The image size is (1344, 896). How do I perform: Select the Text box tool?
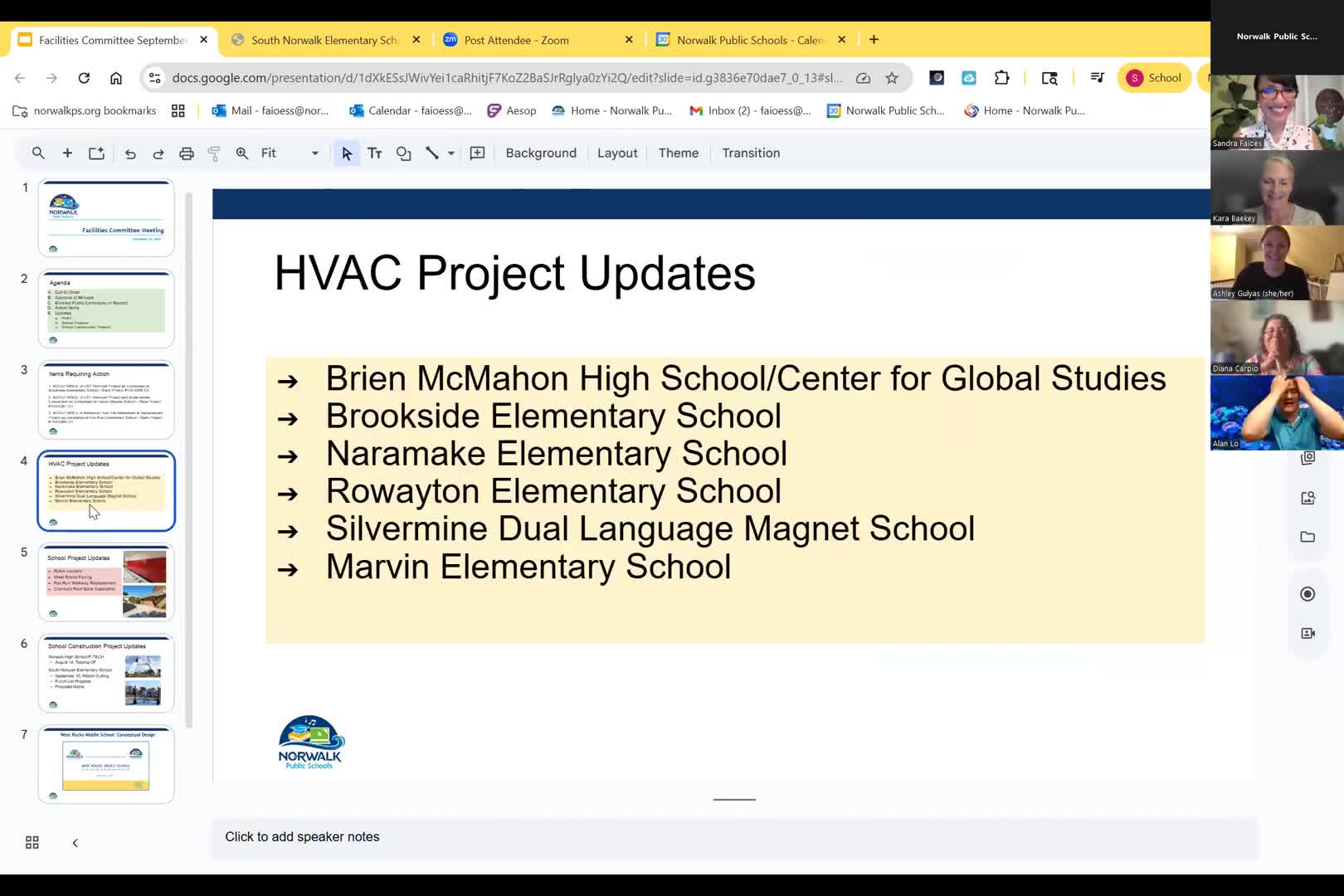point(374,153)
